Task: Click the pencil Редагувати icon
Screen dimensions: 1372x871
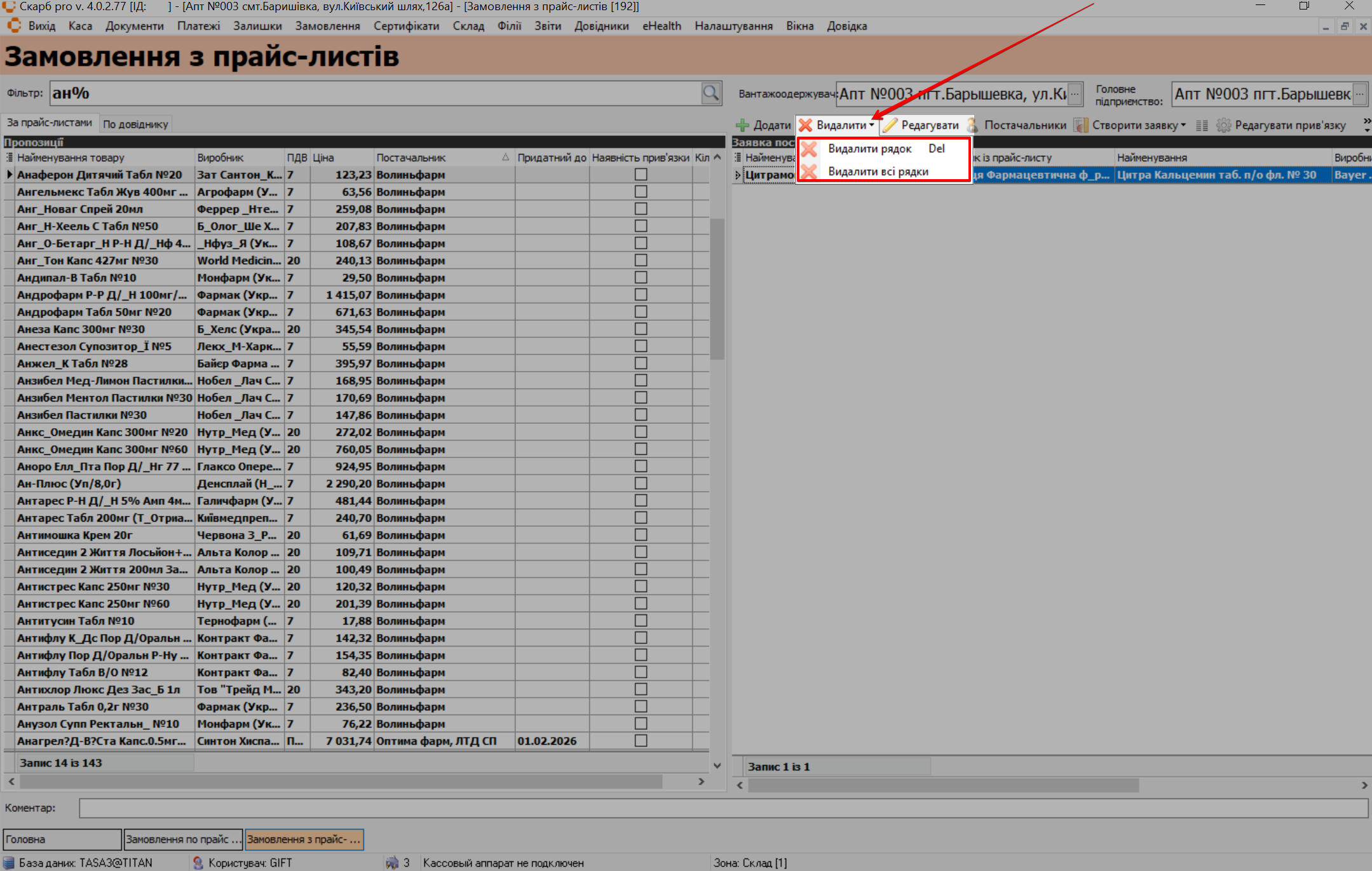Action: click(890, 125)
